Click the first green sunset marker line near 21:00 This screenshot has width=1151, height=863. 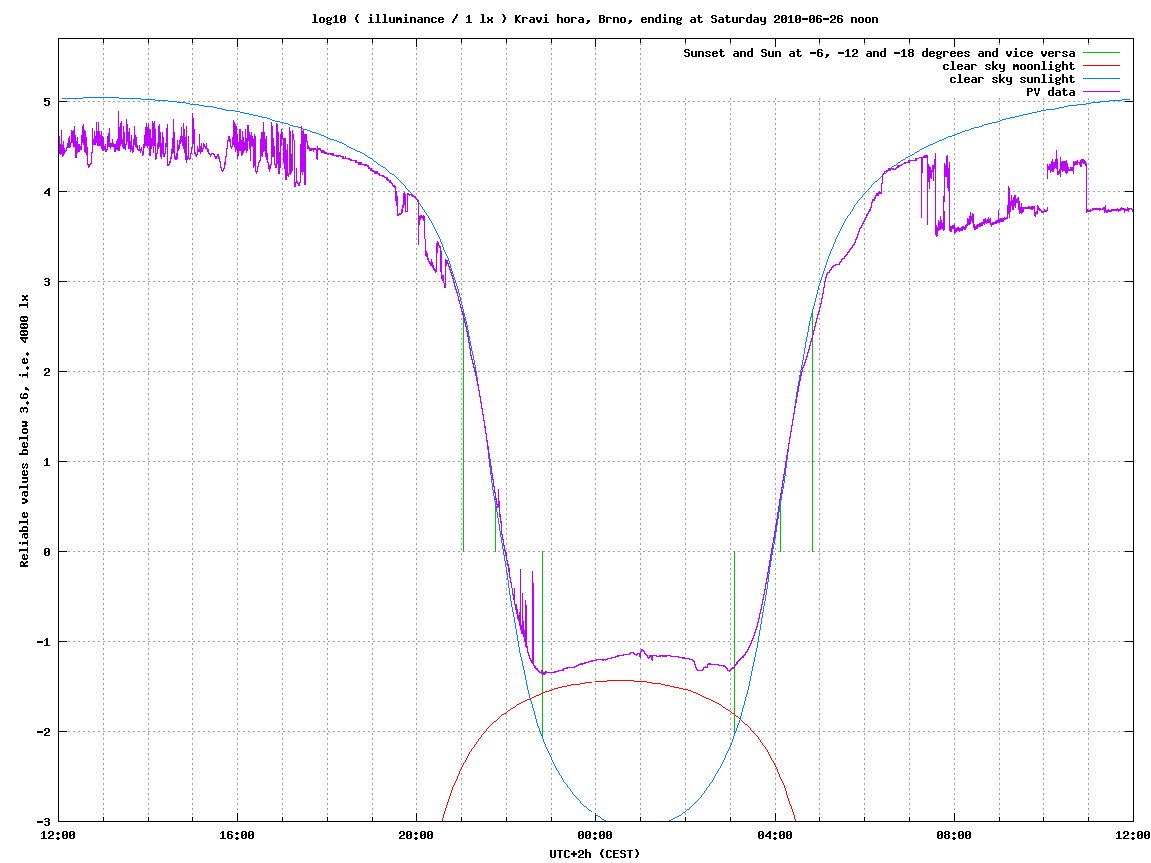tap(463, 433)
